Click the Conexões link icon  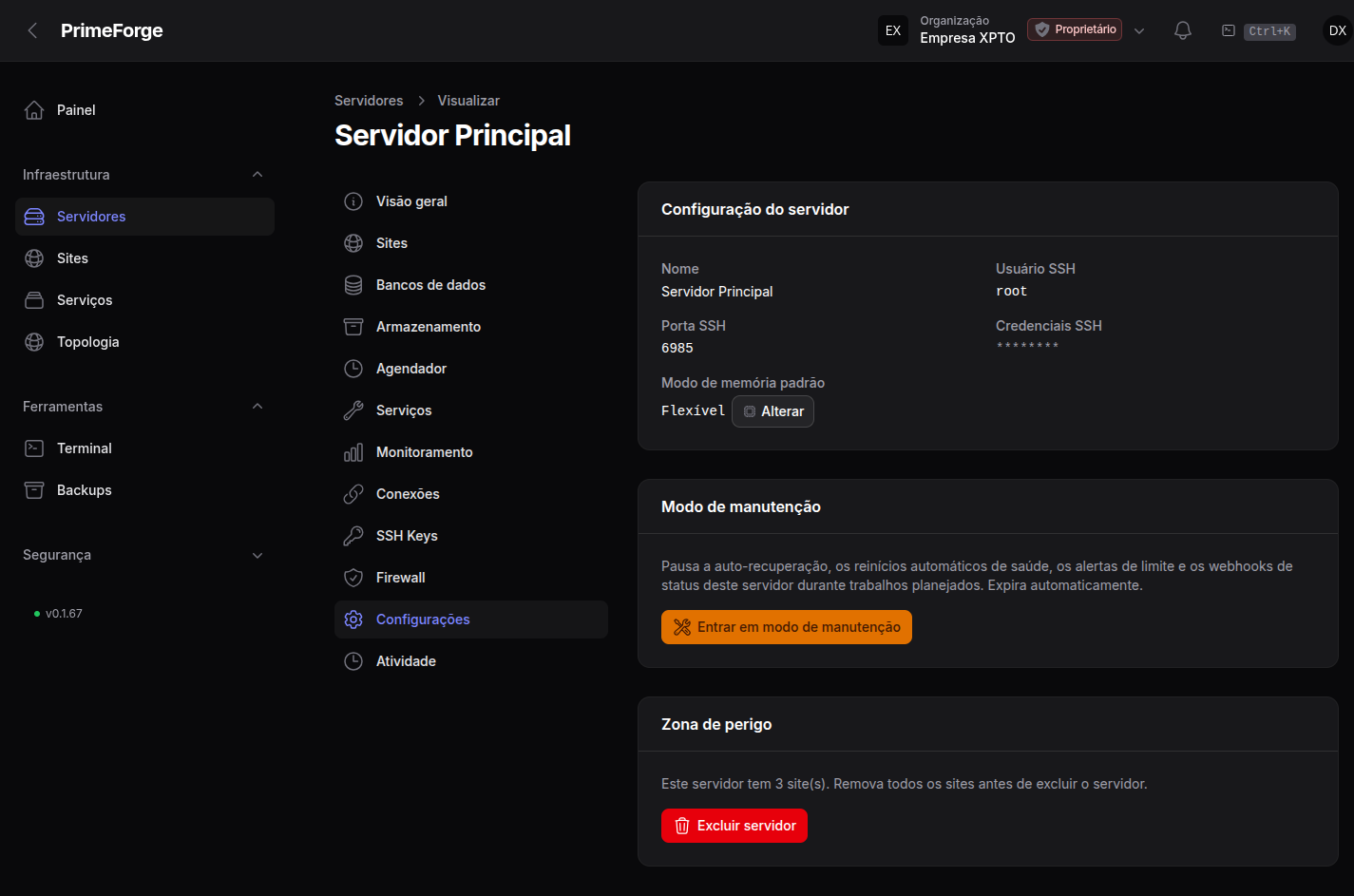coord(353,494)
